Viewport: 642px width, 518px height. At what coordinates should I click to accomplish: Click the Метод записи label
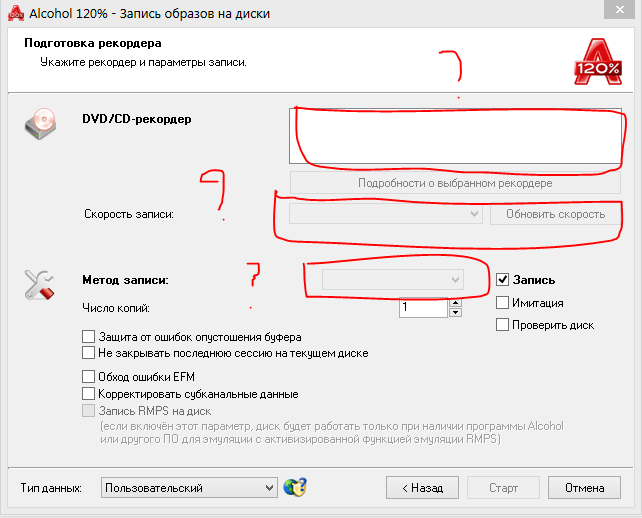(125, 280)
